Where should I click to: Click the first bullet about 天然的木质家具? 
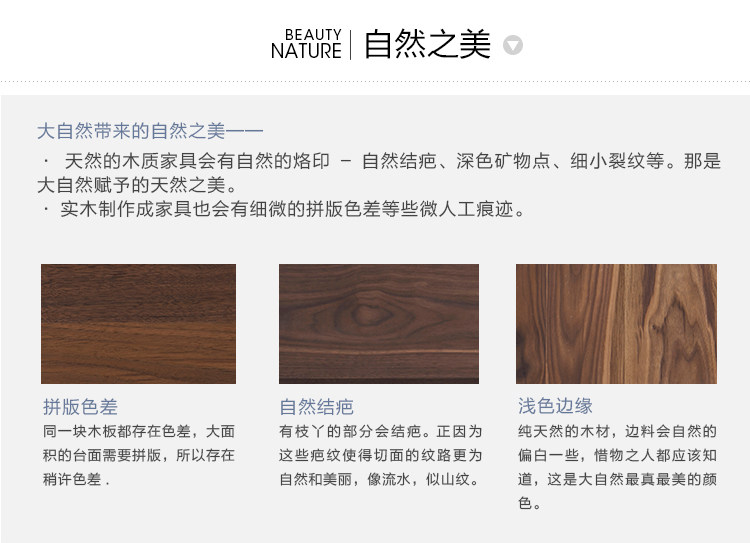pyautogui.click(x=379, y=173)
